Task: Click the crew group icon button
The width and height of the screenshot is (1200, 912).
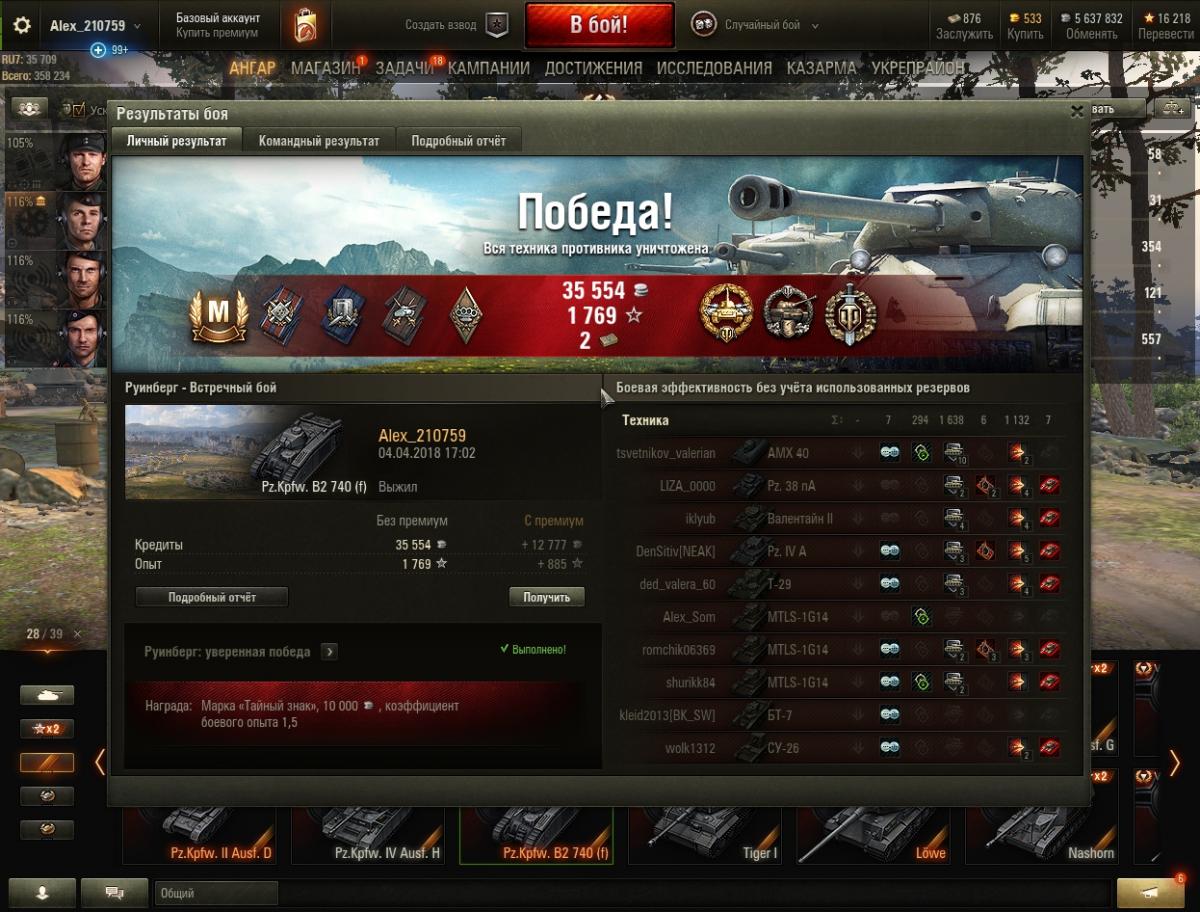Action: tap(28, 108)
